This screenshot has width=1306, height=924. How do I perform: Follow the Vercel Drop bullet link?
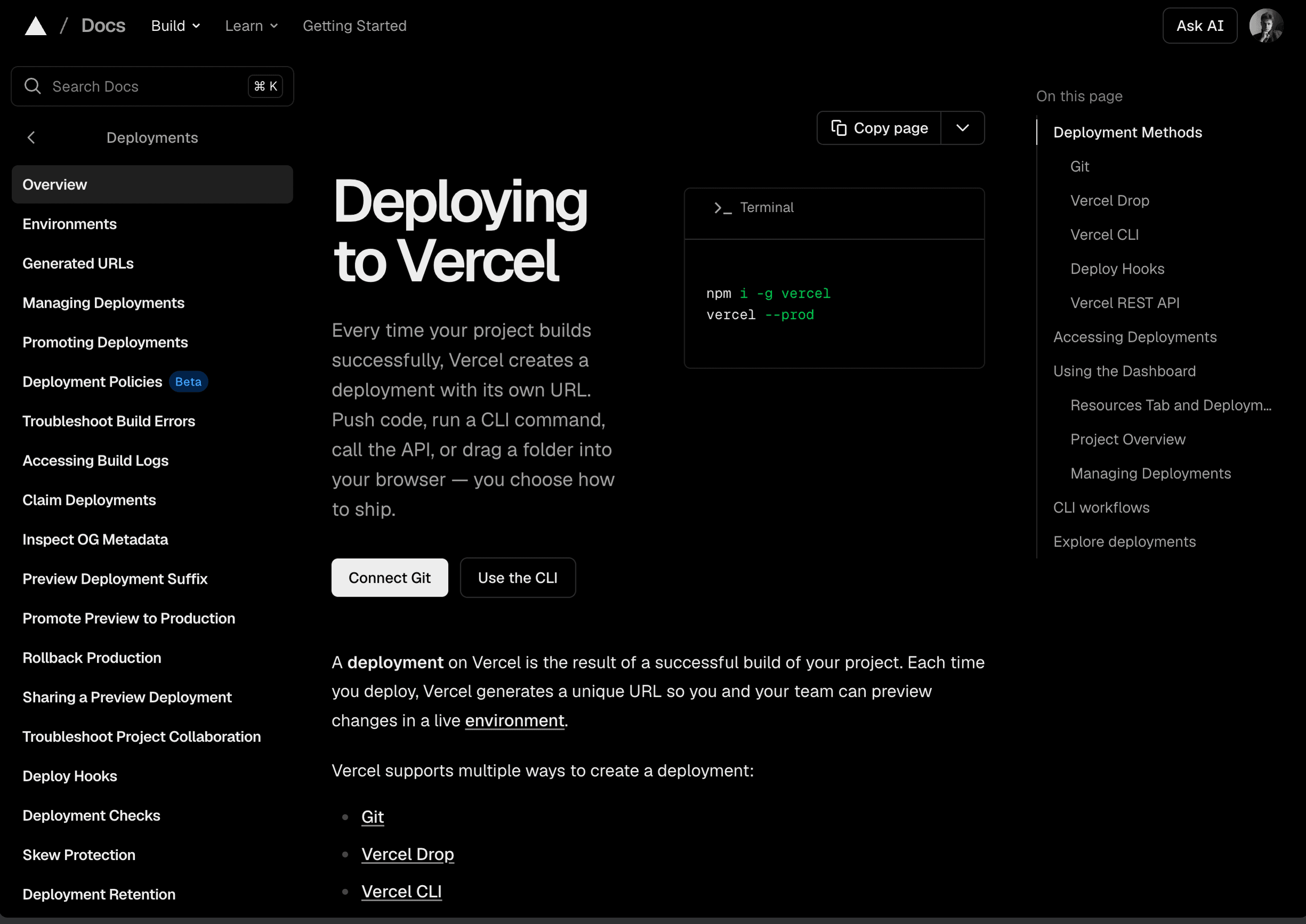pos(408,855)
